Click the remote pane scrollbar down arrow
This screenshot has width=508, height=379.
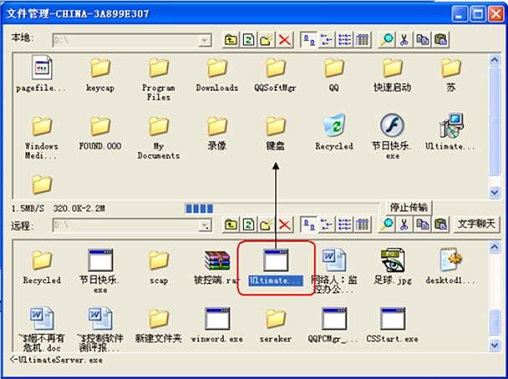(x=494, y=345)
